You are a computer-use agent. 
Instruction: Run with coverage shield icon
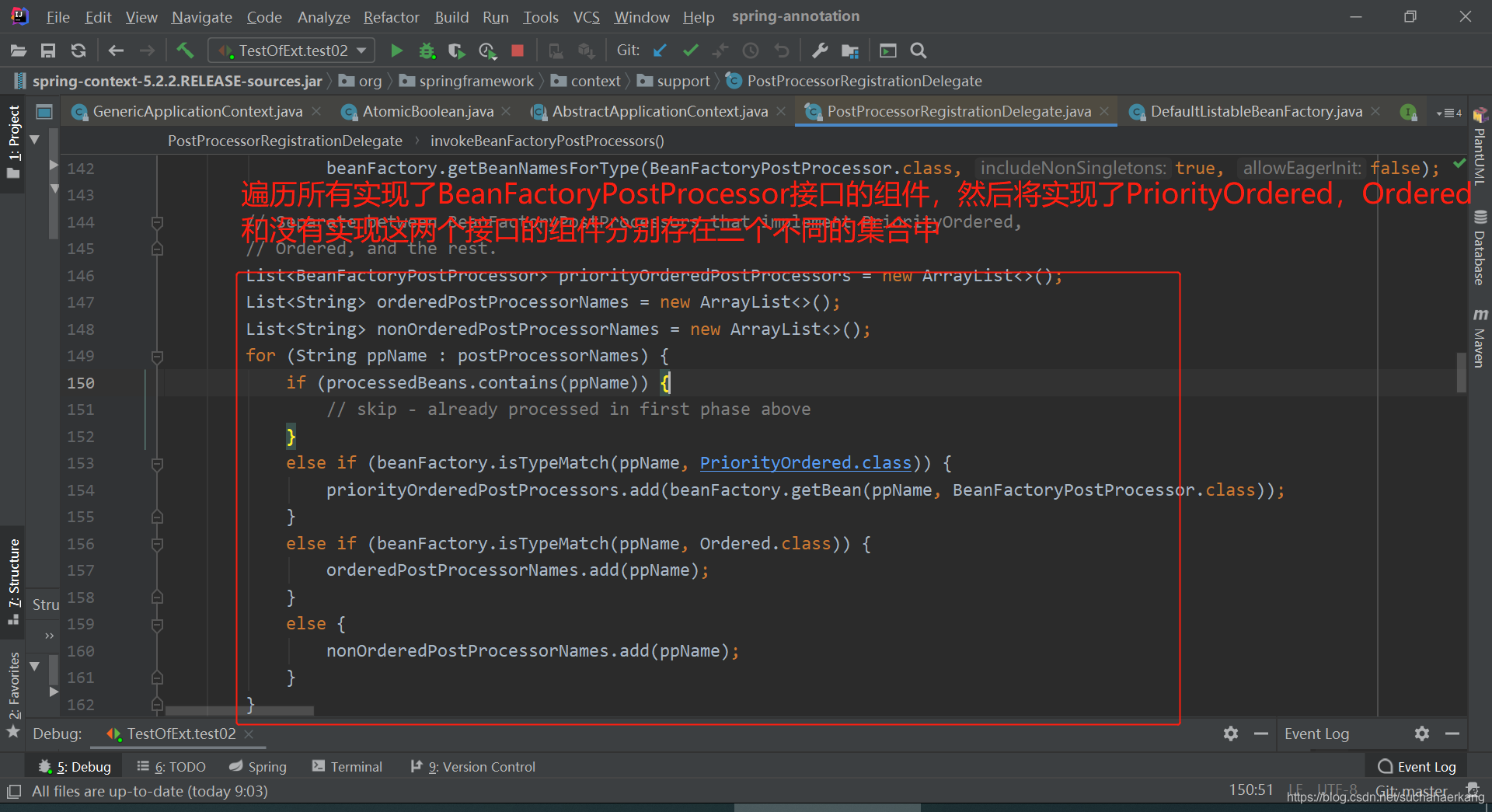[457, 51]
